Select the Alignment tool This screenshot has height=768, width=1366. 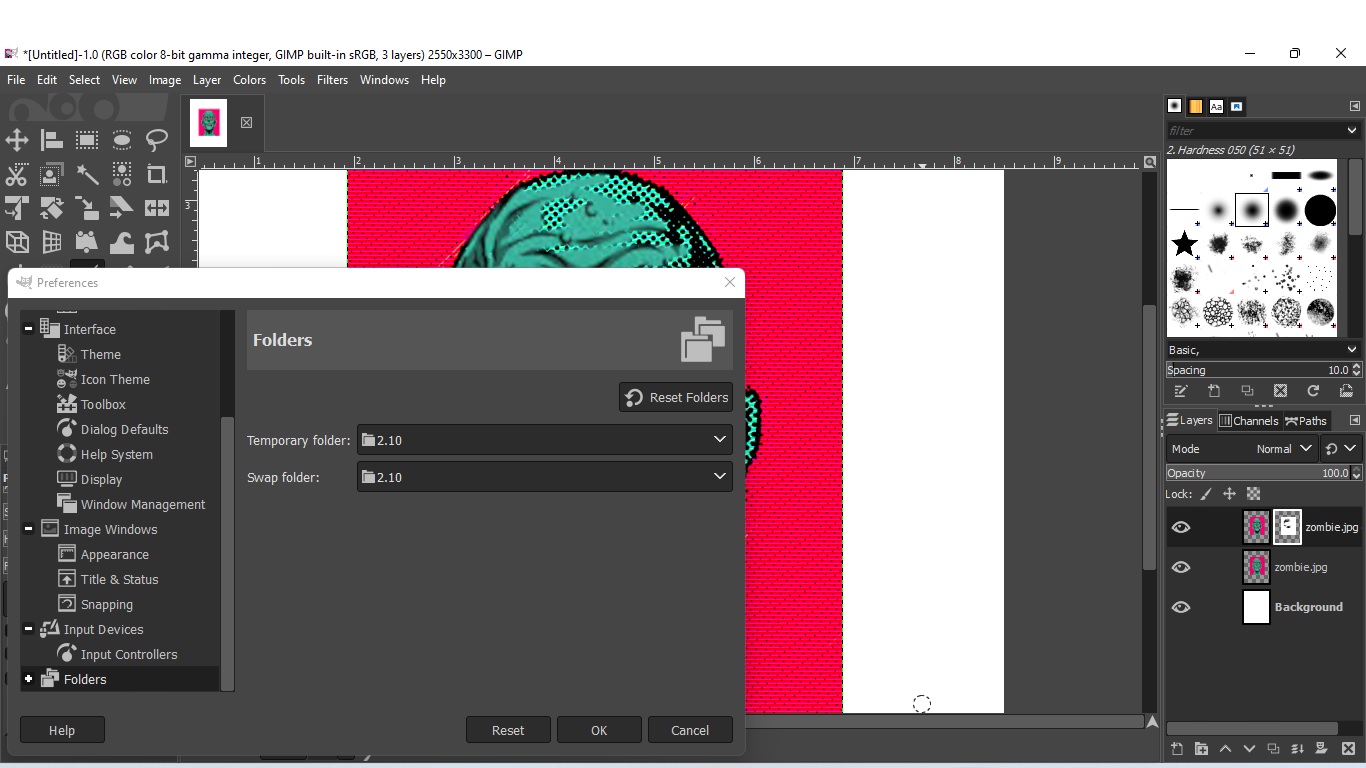[52, 140]
